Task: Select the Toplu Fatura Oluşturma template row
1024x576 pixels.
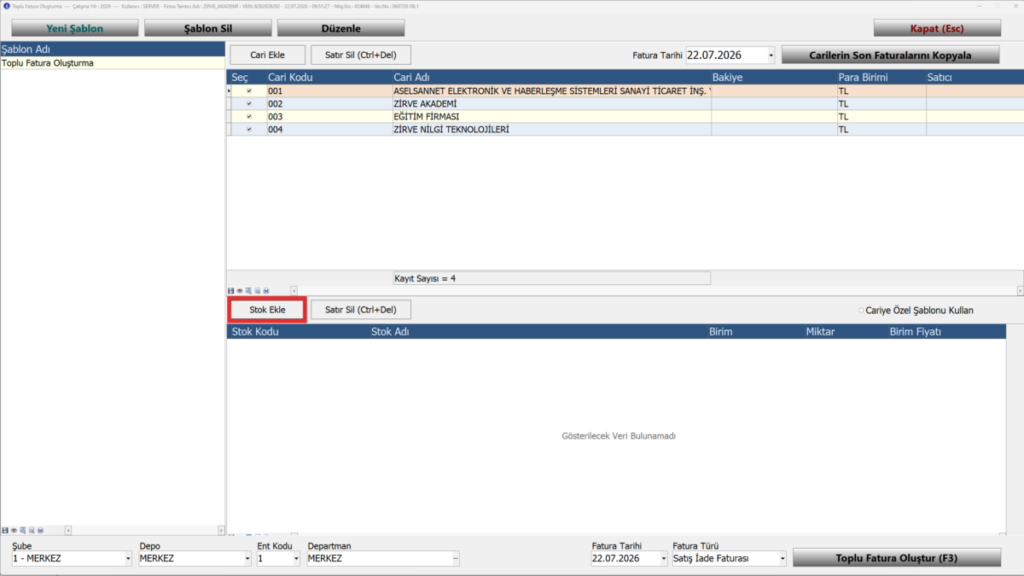Action: [112, 63]
